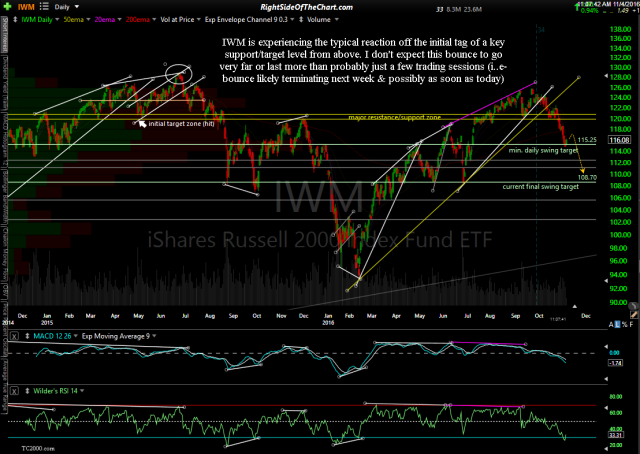The image size is (640, 454).
Task: Click the pencil drawing tools icon
Action: pyautogui.click(x=633, y=314)
